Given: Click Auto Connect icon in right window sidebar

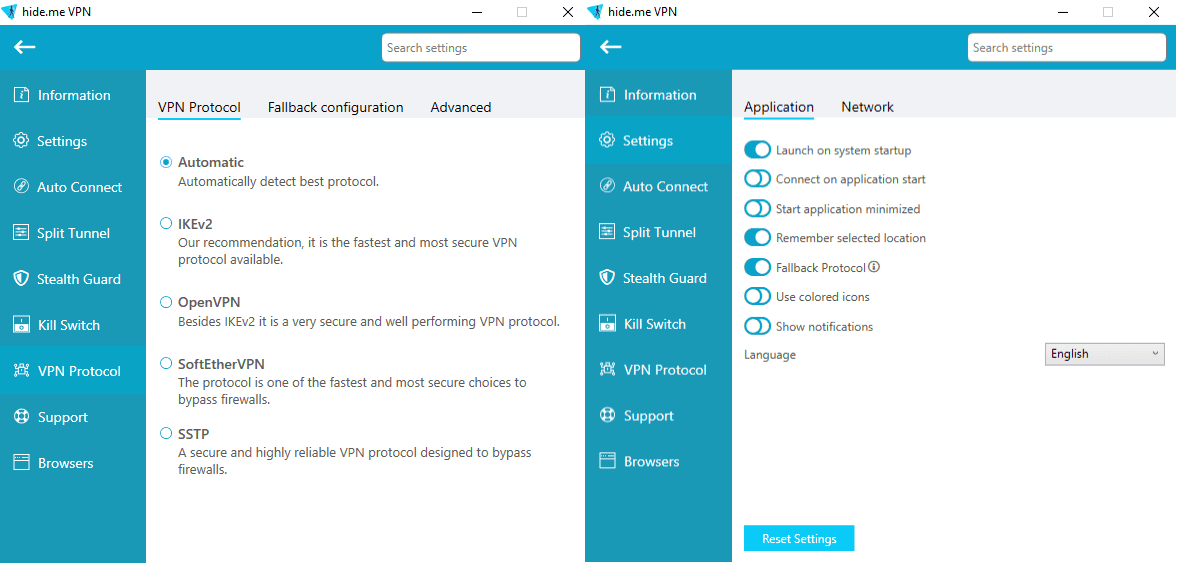Looking at the screenshot, I should tap(606, 186).
